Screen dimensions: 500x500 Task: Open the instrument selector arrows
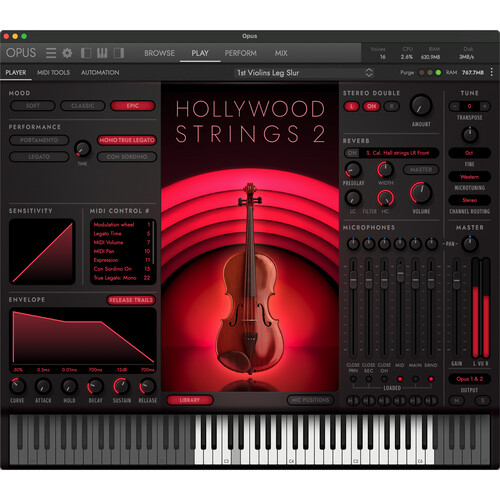[369, 73]
